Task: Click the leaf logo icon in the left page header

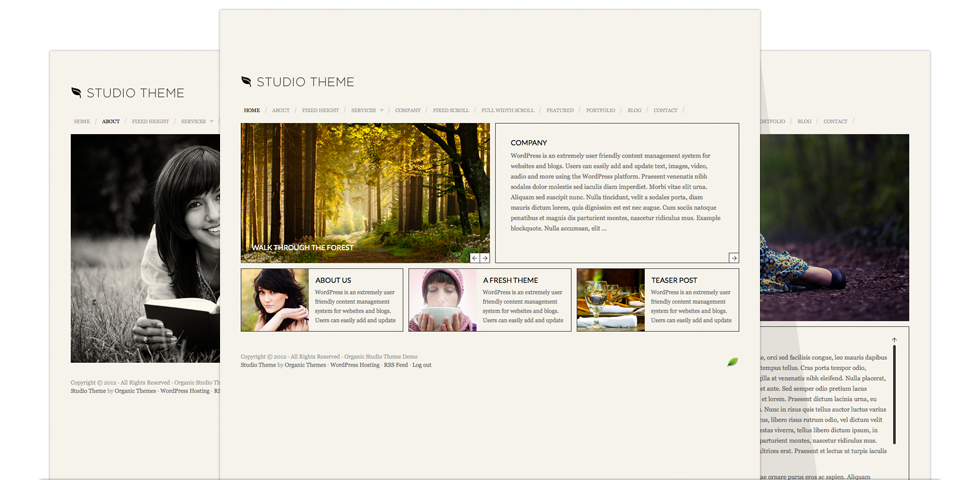Action: click(76, 92)
